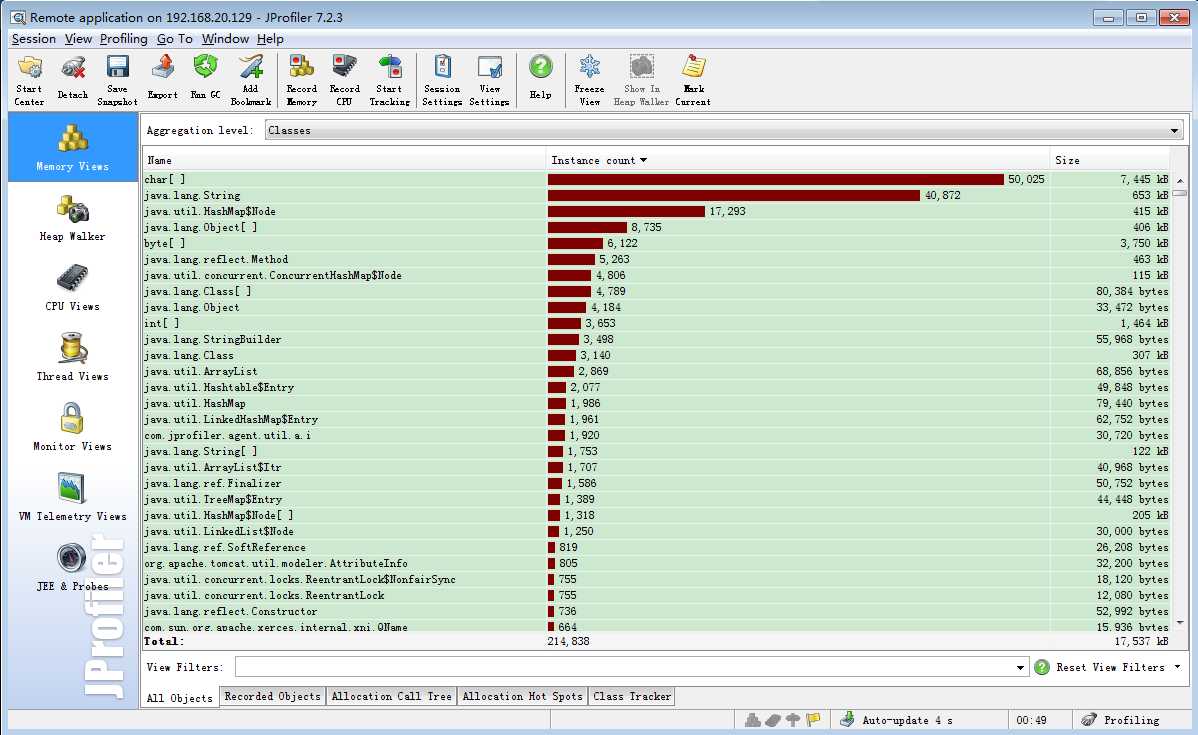The height and width of the screenshot is (735, 1198).
Task: Open the Class Tracker tab
Action: coord(632,696)
